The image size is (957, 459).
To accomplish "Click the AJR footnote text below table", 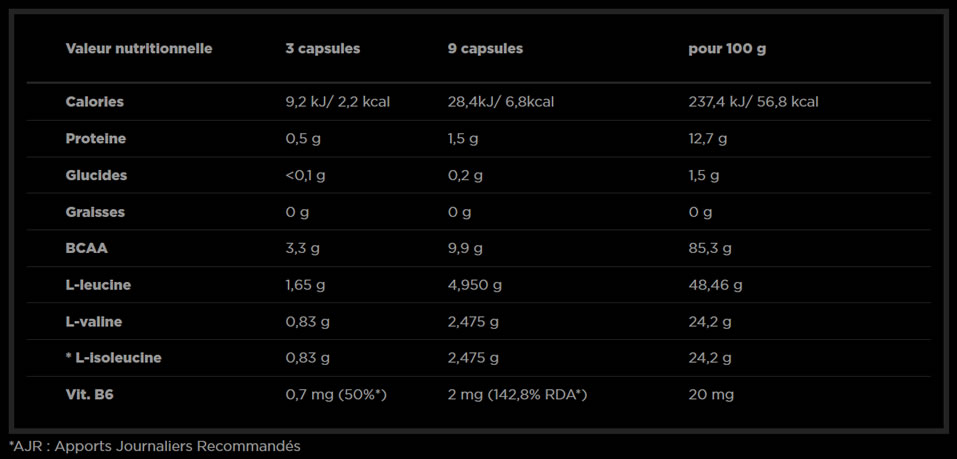I will click(155, 446).
